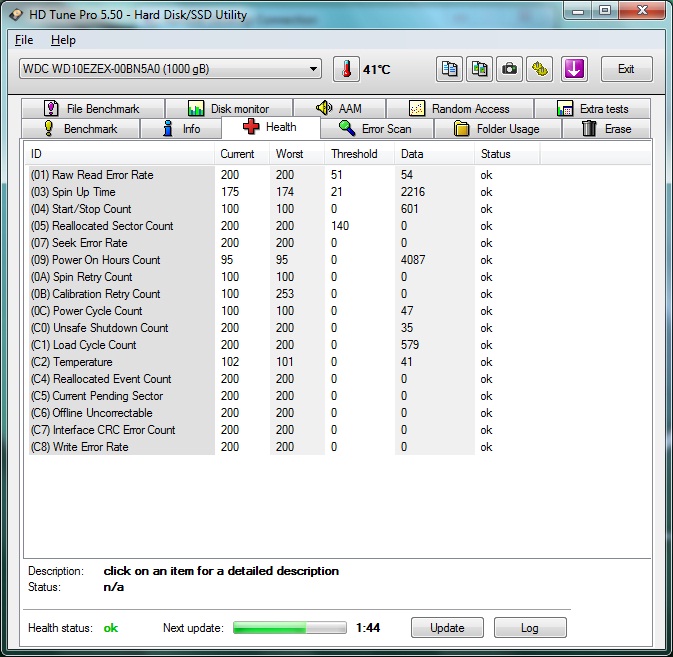Click the Threshold value 140
Image resolution: width=673 pixels, height=657 pixels.
[x=340, y=226]
